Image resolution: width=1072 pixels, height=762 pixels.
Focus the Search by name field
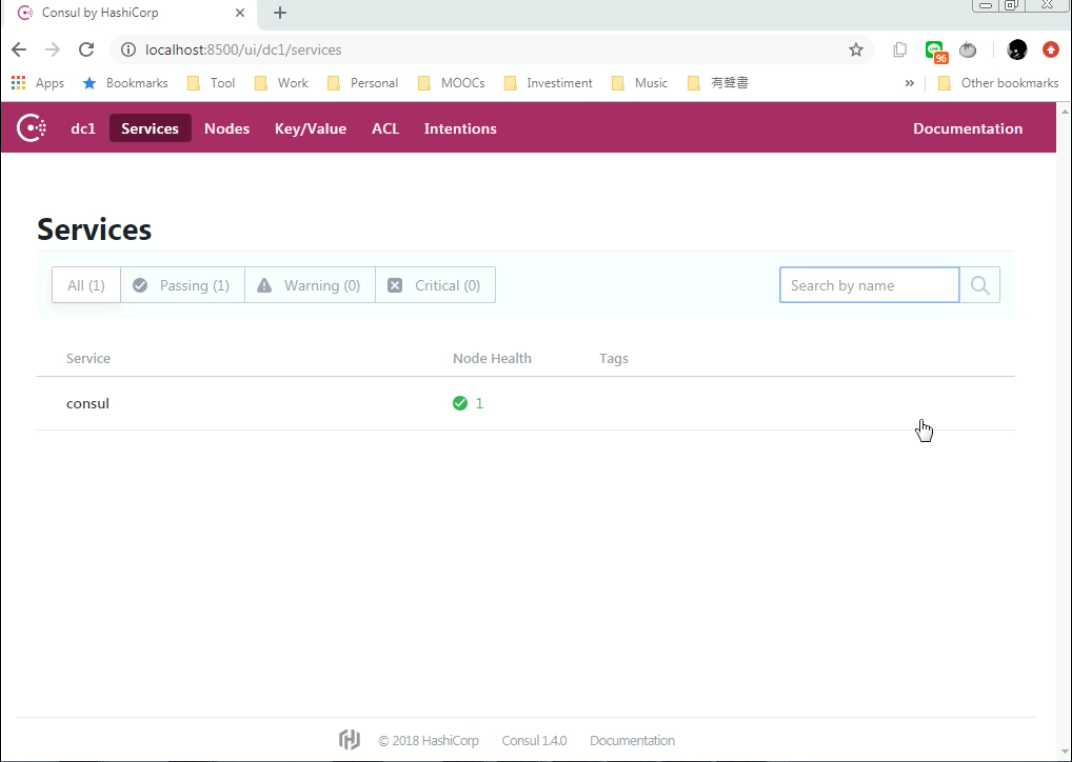point(869,285)
